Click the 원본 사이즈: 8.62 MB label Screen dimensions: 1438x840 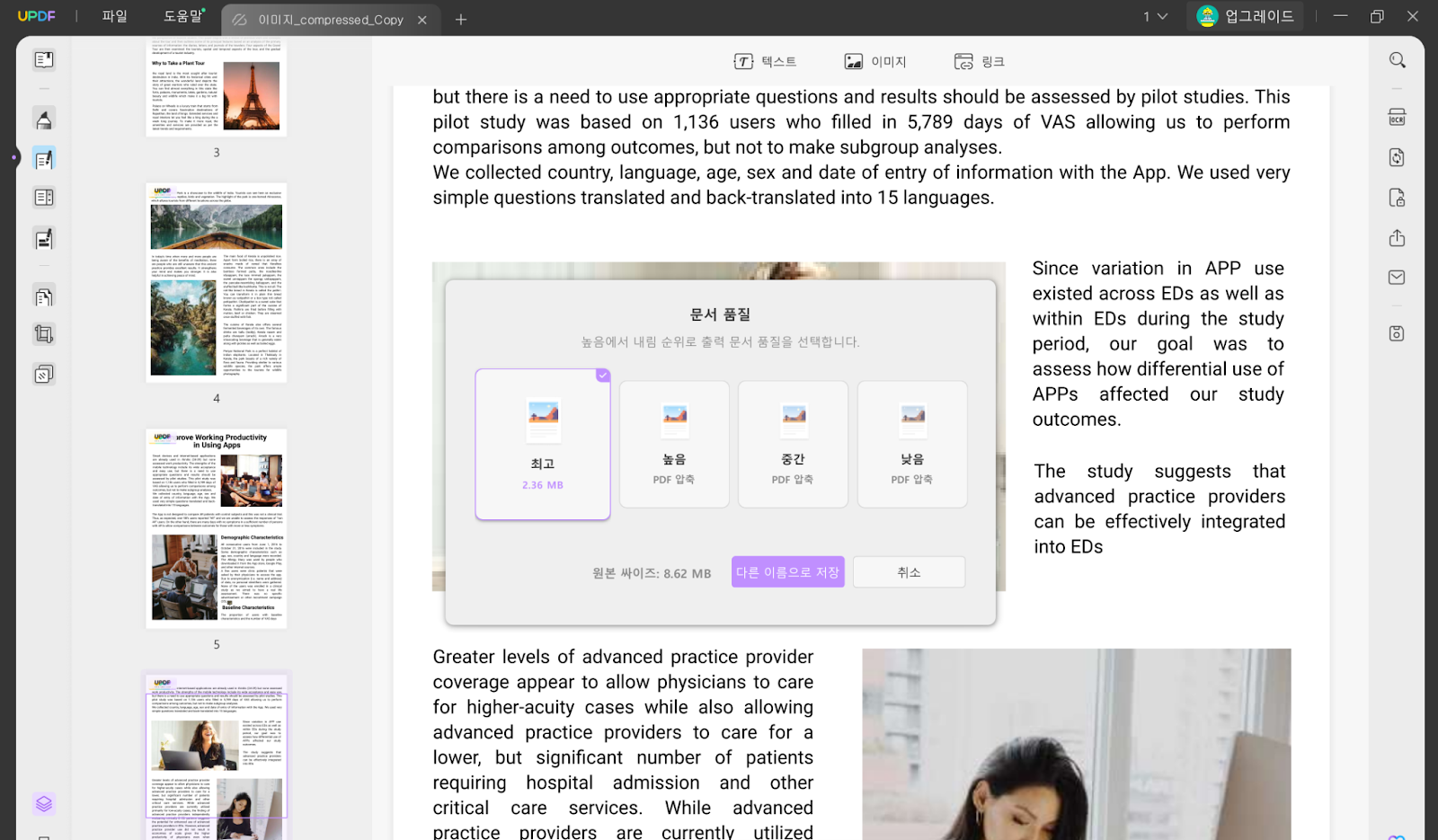point(652,573)
